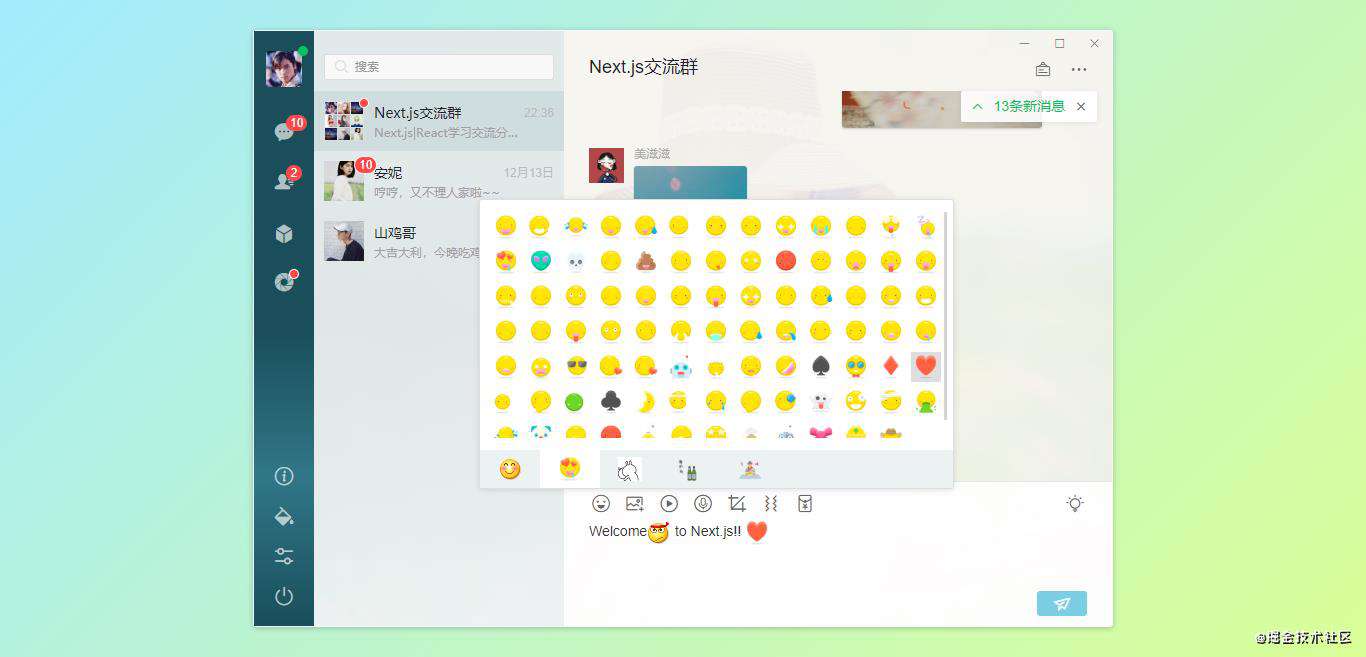1366x657 pixels.
Task: Click the send video play toolbar icon
Action: 669,504
